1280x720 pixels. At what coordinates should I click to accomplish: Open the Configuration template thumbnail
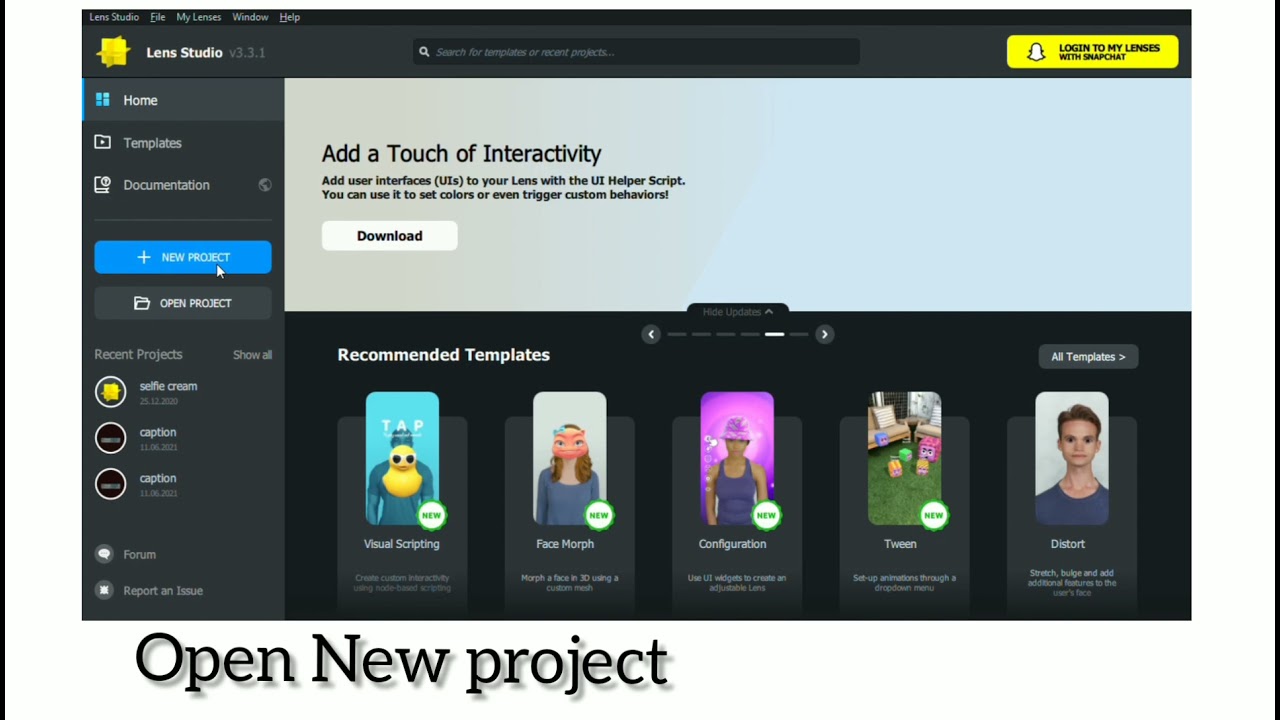(x=737, y=458)
